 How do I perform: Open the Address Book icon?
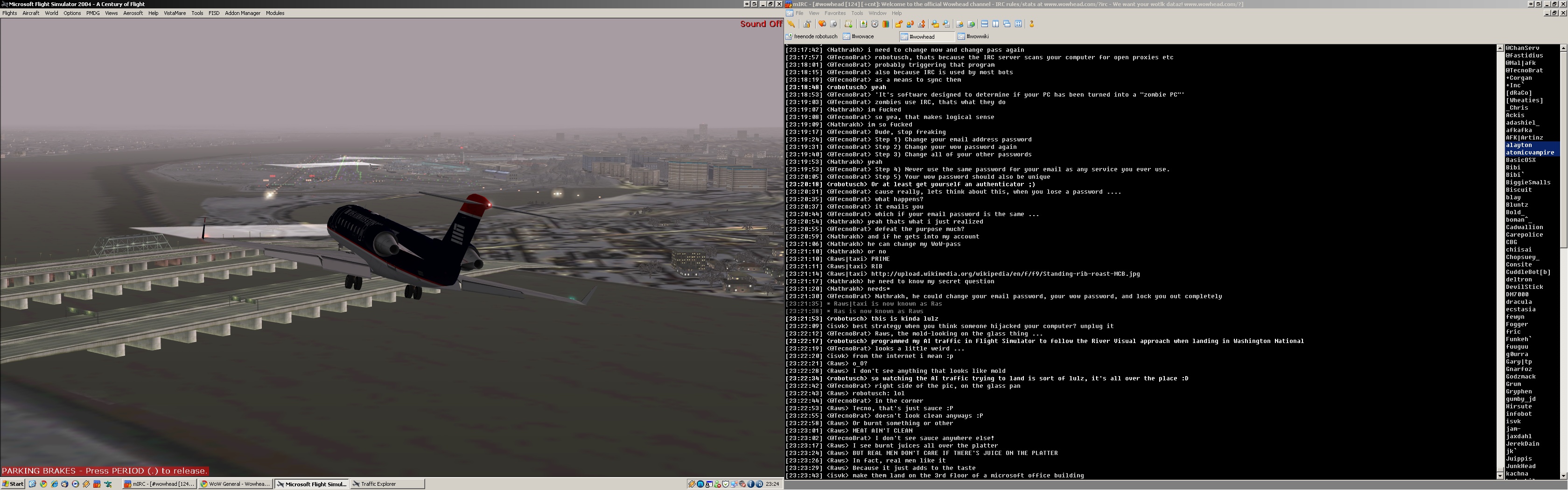(863, 24)
